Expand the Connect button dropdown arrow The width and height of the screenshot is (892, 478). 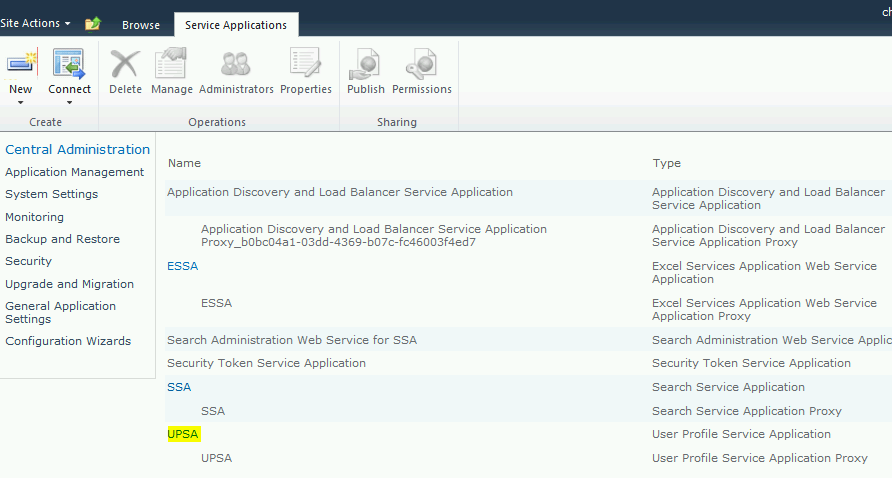(69, 102)
